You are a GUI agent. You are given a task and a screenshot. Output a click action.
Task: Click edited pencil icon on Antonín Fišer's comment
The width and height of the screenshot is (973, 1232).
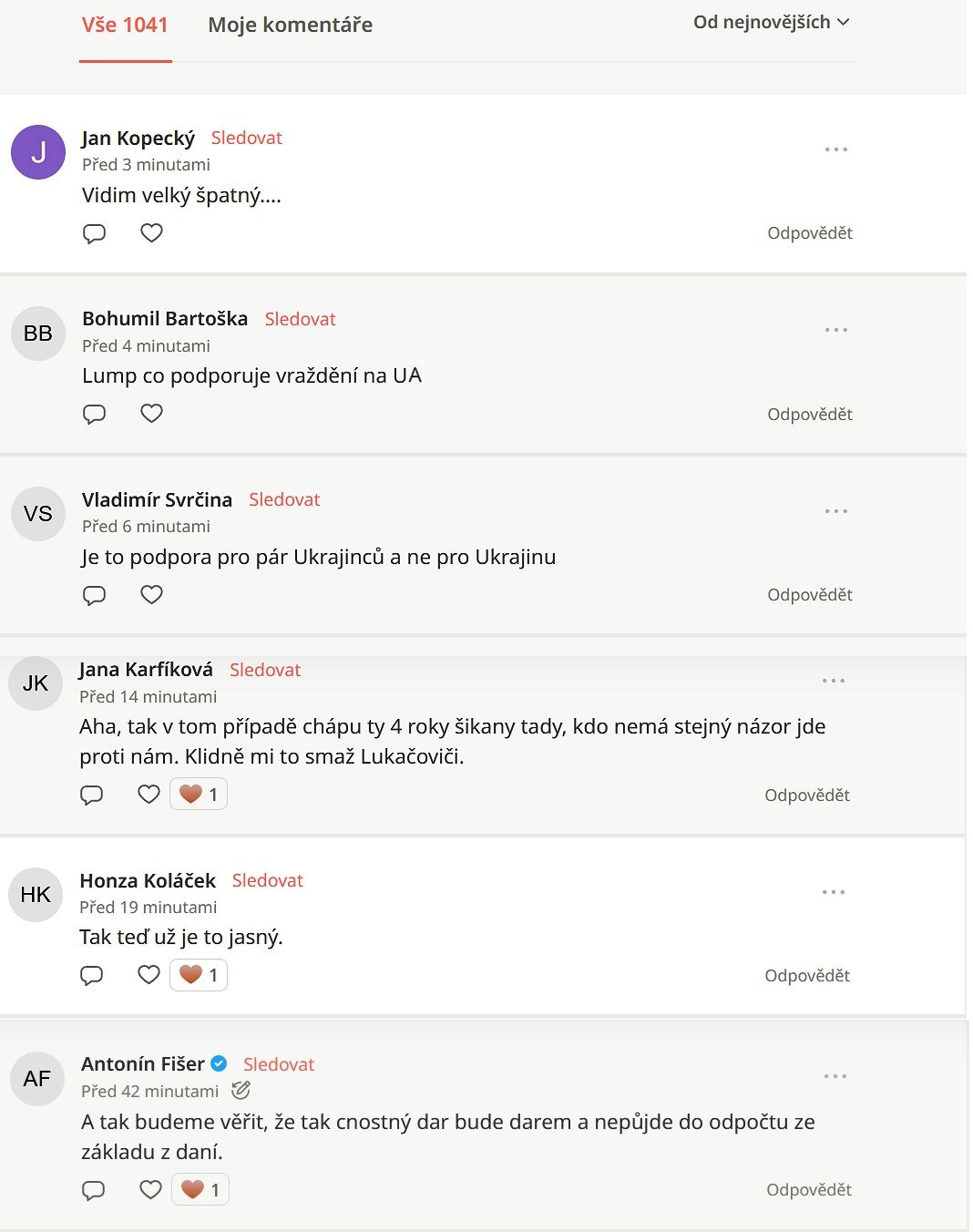click(241, 1090)
